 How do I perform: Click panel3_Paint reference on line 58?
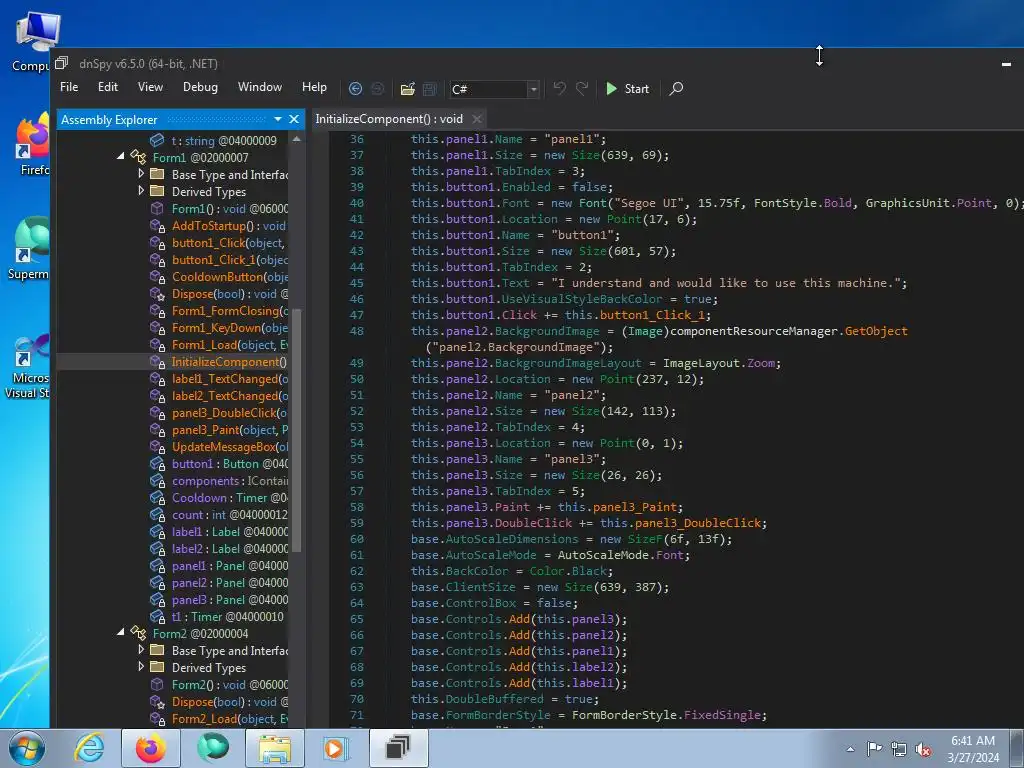(x=635, y=507)
